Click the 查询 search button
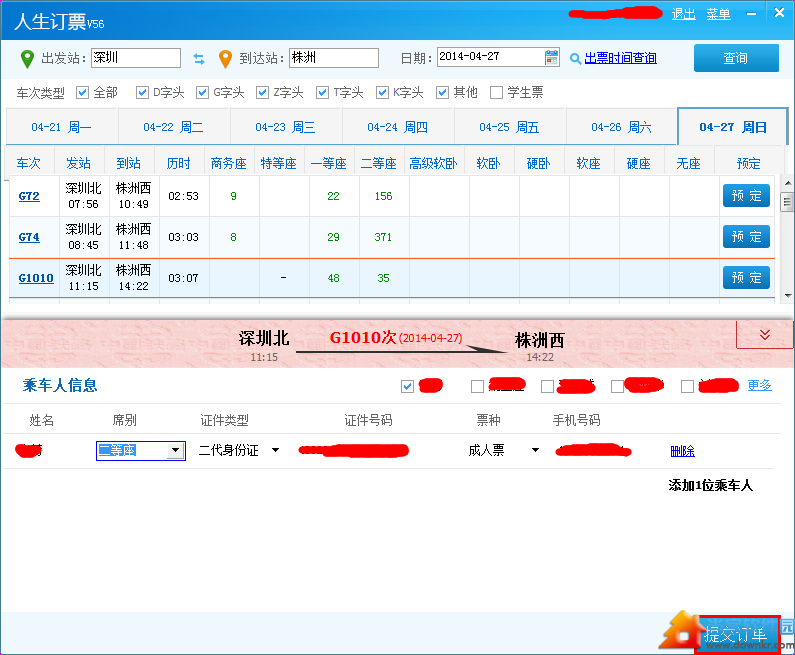The height and width of the screenshot is (655, 795). click(735, 59)
